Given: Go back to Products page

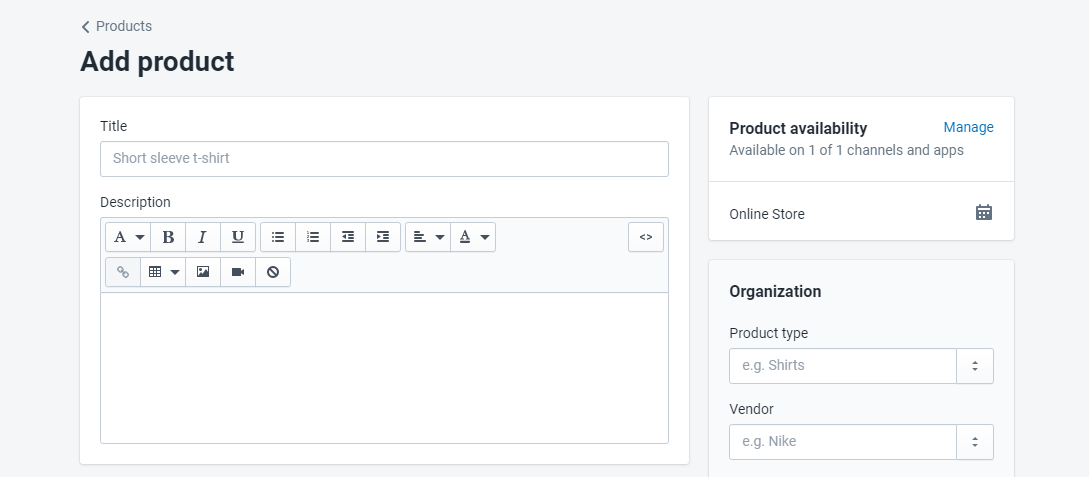Looking at the screenshot, I should click(x=117, y=26).
